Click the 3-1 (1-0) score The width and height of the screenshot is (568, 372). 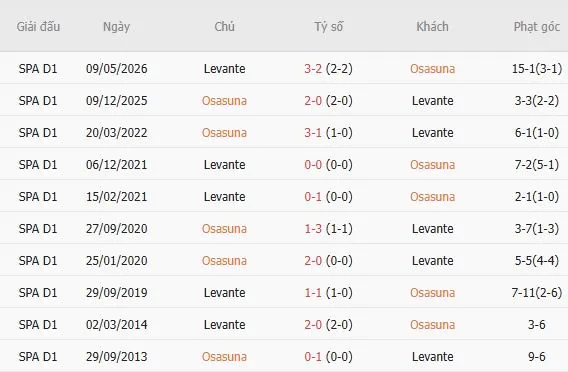pos(328,133)
